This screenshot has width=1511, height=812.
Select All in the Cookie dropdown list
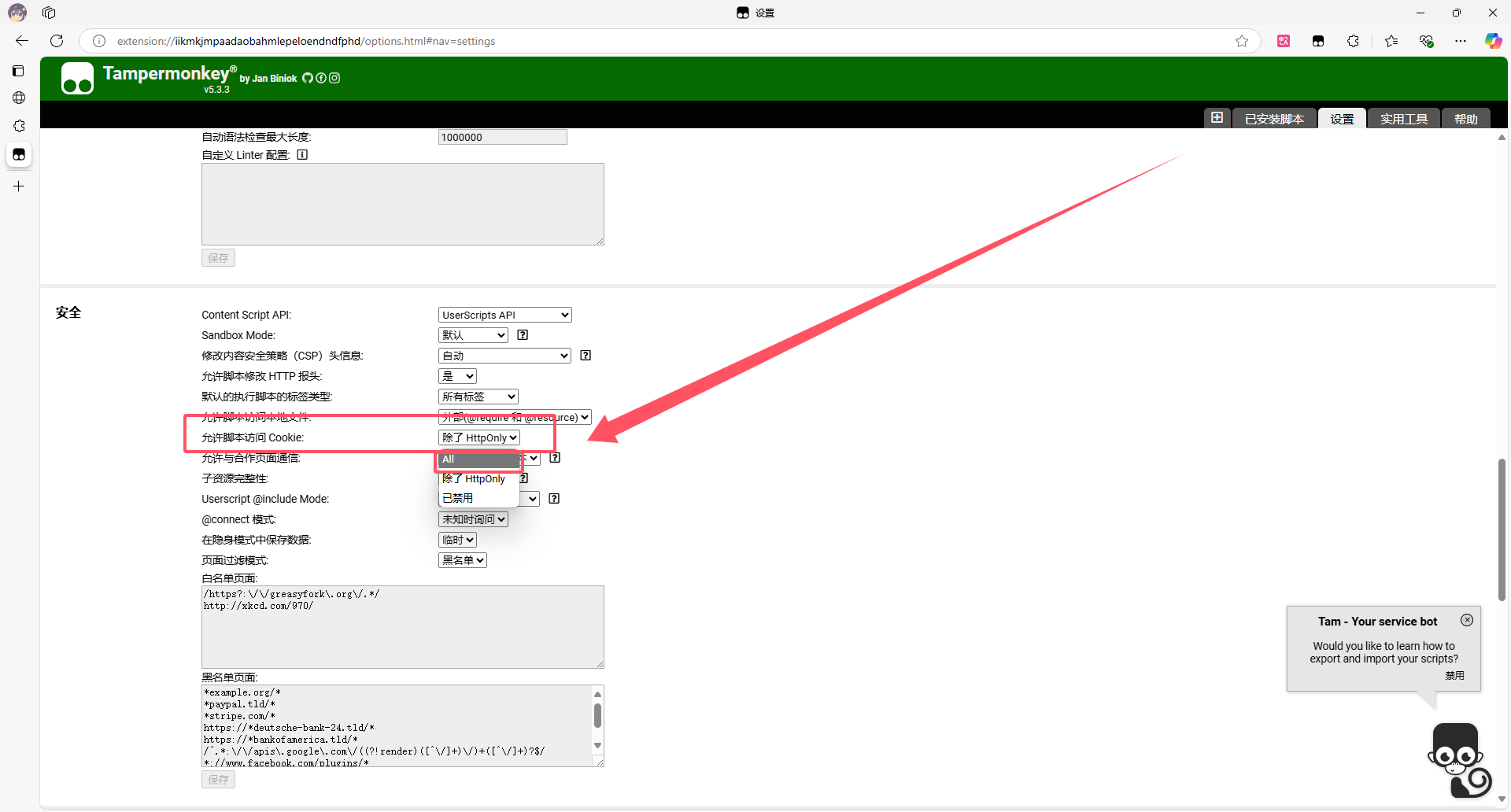tap(478, 460)
